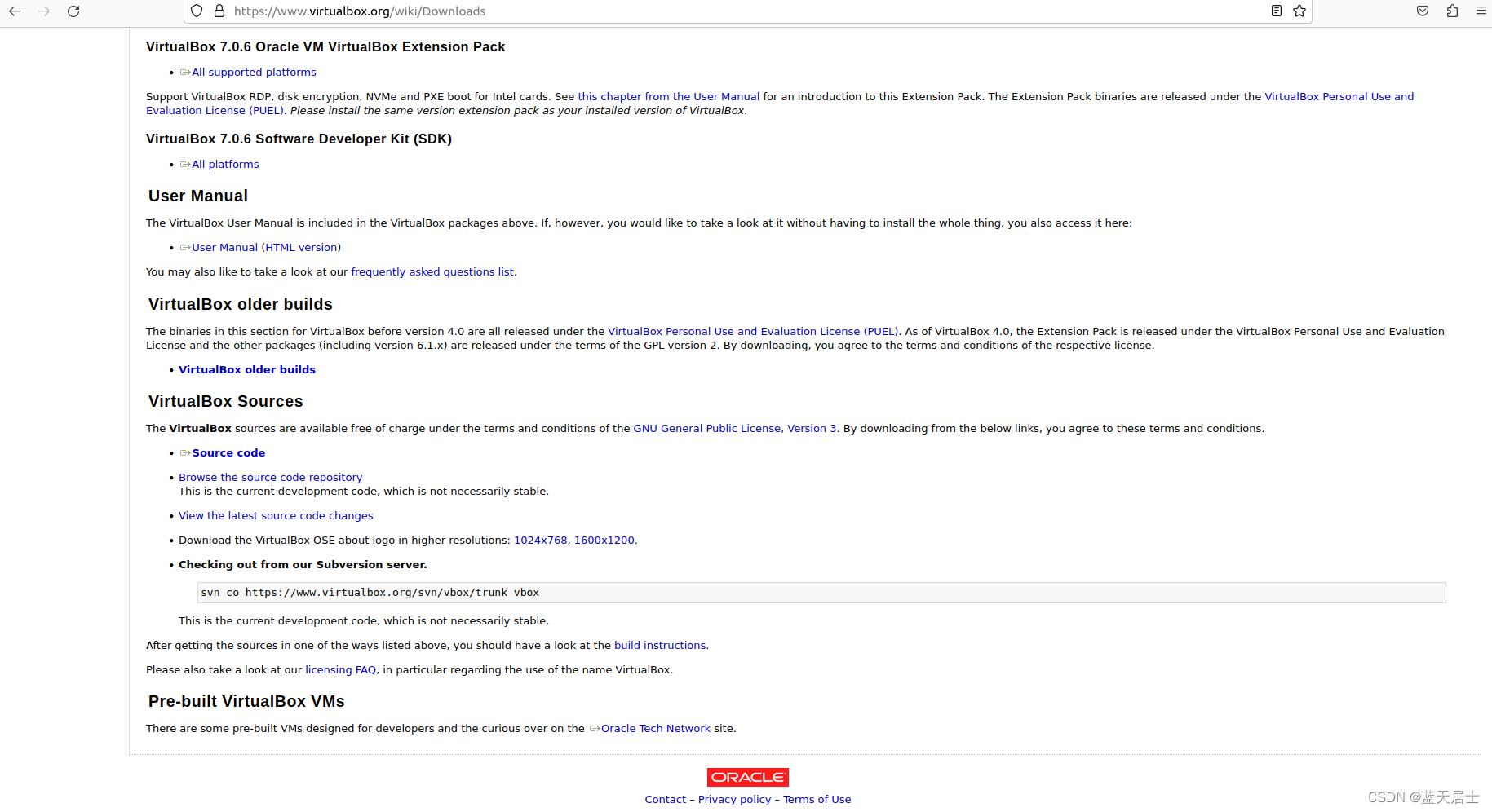Open the 1024x768 logo link

(540, 541)
